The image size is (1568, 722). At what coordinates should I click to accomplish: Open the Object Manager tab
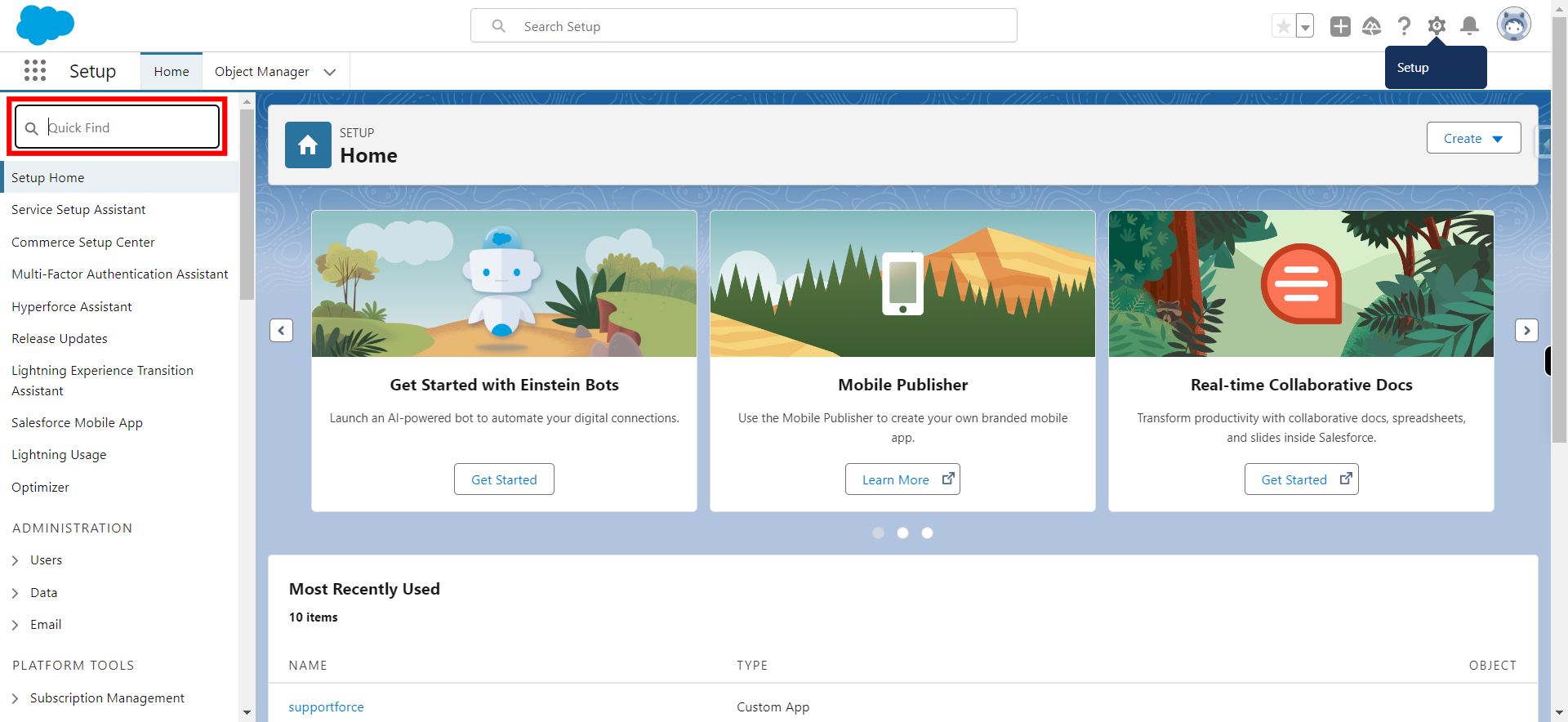click(262, 72)
